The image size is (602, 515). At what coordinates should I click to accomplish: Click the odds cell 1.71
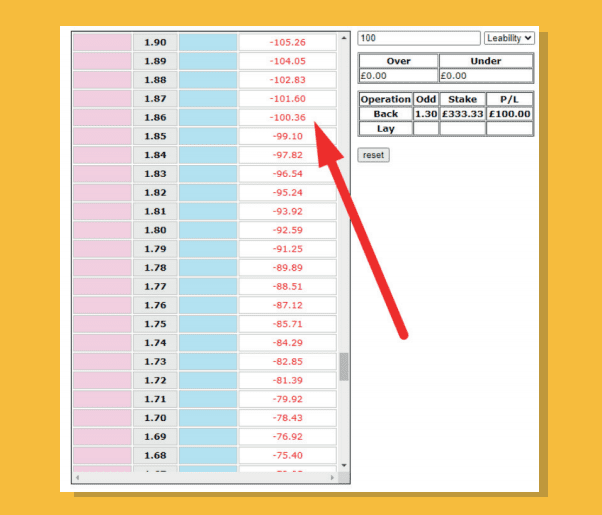click(155, 399)
